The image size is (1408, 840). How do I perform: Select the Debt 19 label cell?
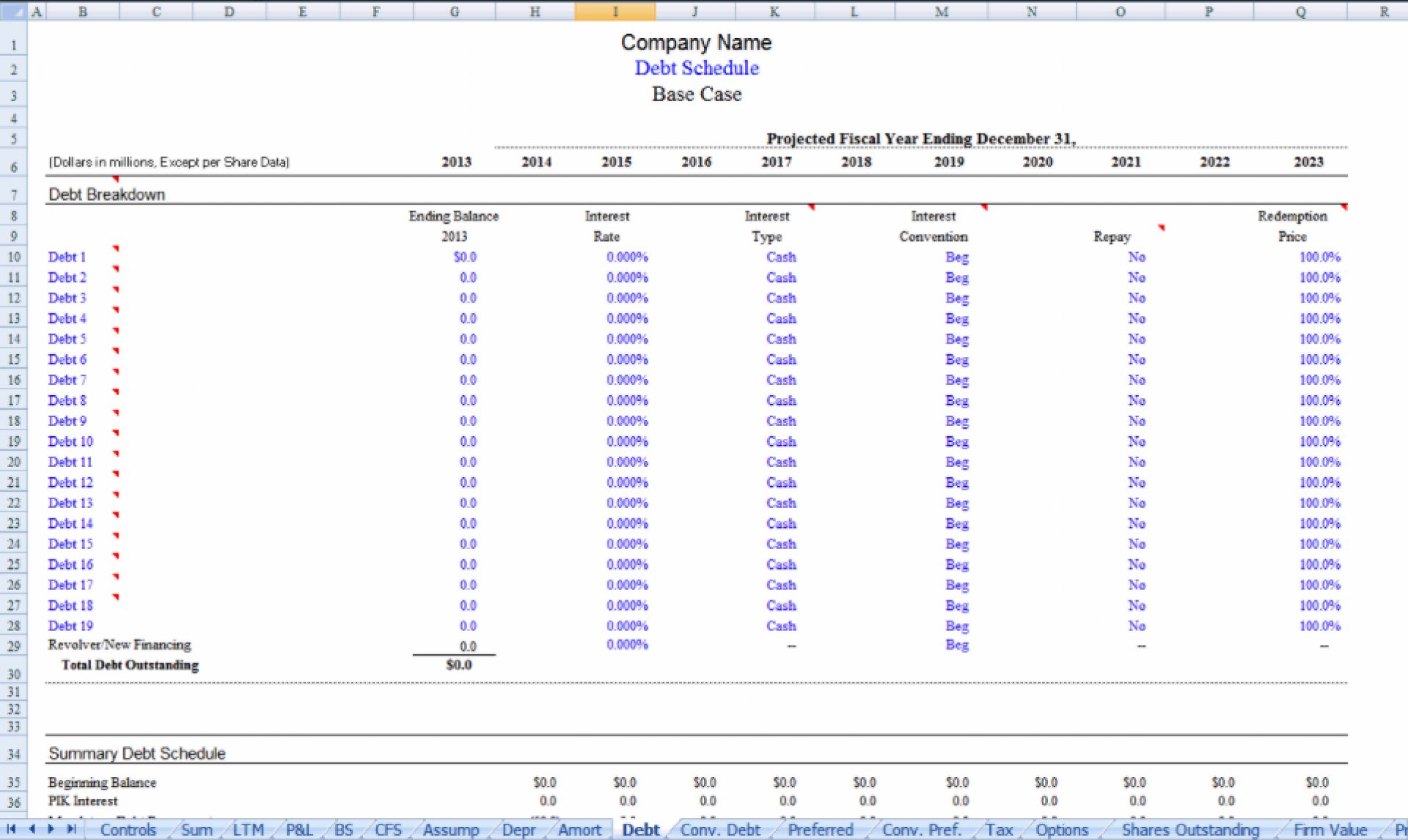(70, 627)
